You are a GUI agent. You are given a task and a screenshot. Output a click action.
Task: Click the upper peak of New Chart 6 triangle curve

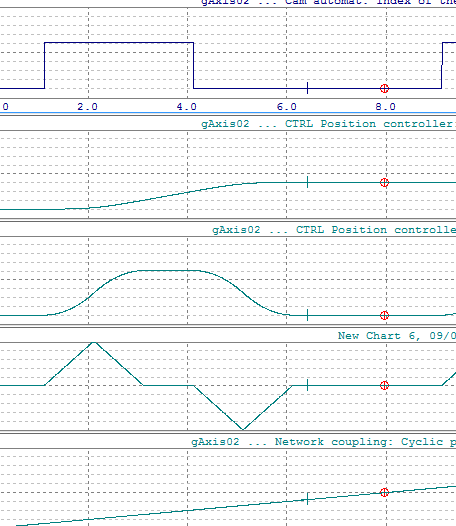coord(94,343)
